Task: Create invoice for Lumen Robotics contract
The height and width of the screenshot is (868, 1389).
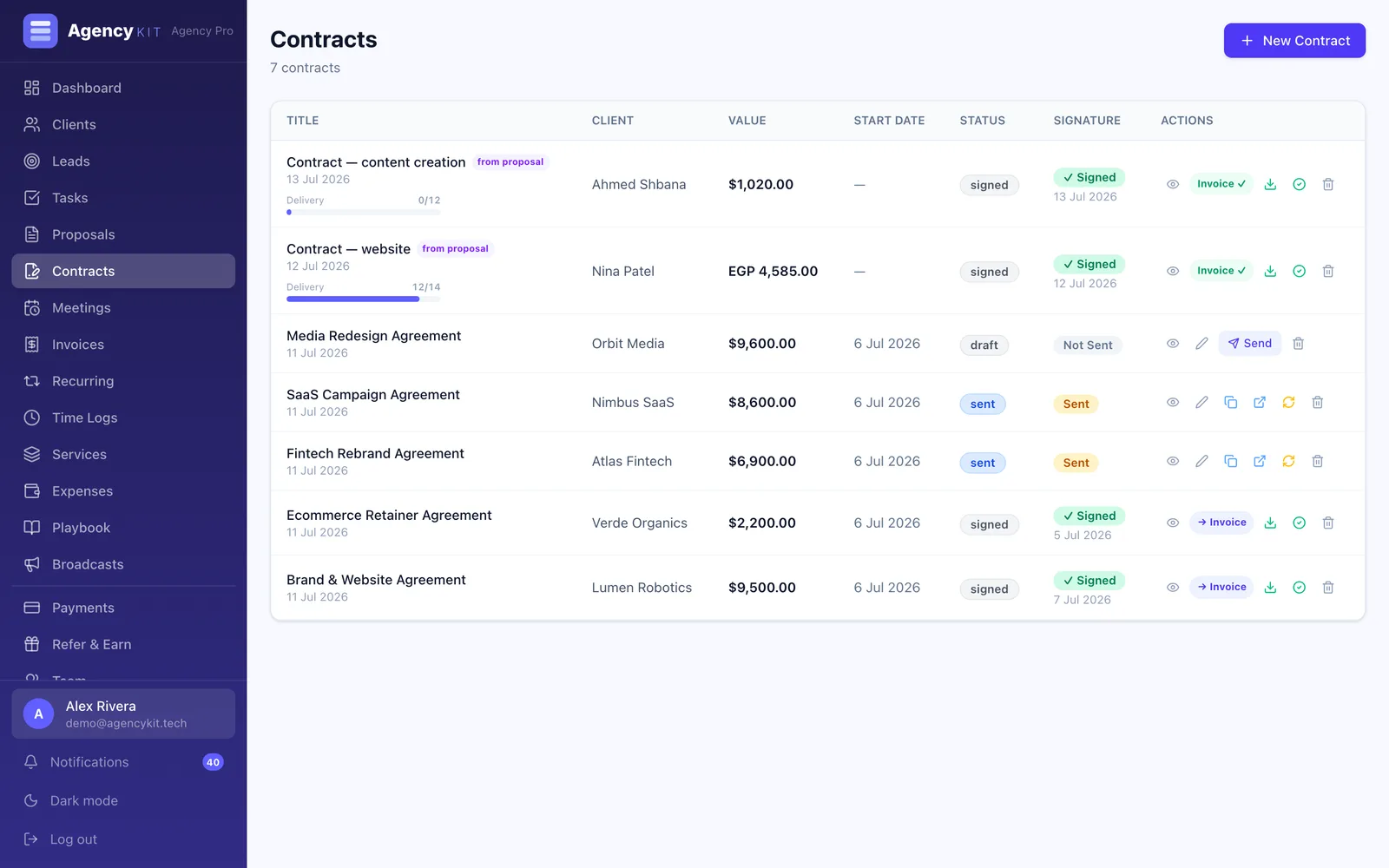Action: (1221, 588)
